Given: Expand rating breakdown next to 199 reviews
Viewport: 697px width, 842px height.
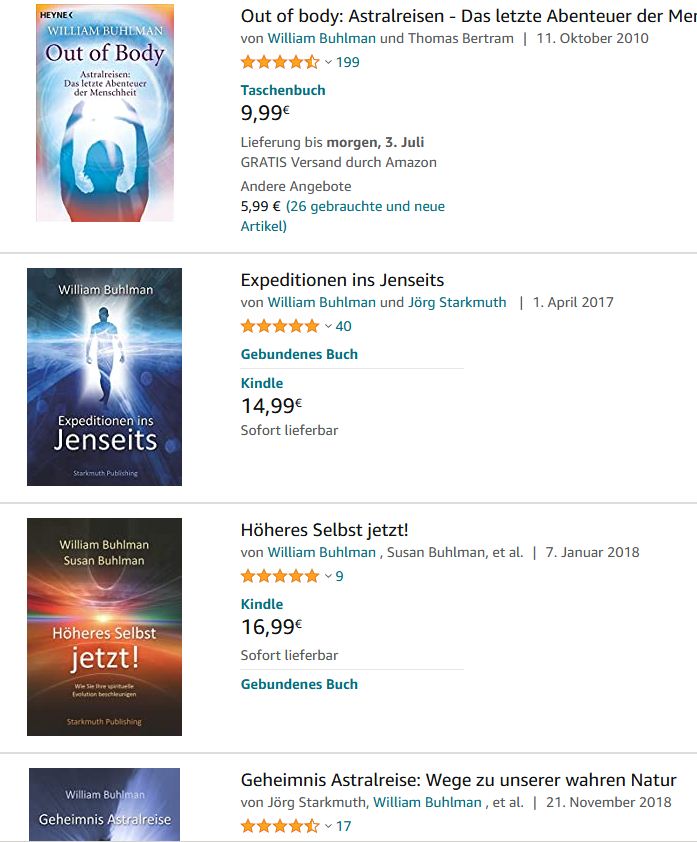Looking at the screenshot, I should click(328, 62).
